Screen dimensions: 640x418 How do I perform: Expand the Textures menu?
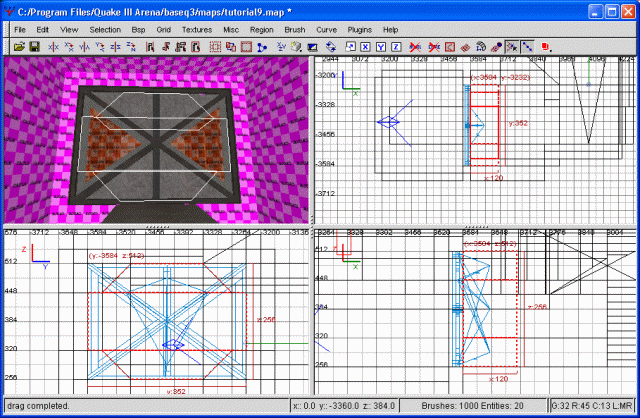pyautogui.click(x=197, y=30)
